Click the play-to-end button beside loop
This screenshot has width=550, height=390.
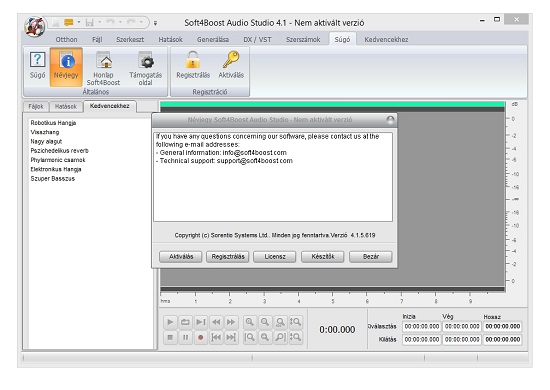point(201,322)
